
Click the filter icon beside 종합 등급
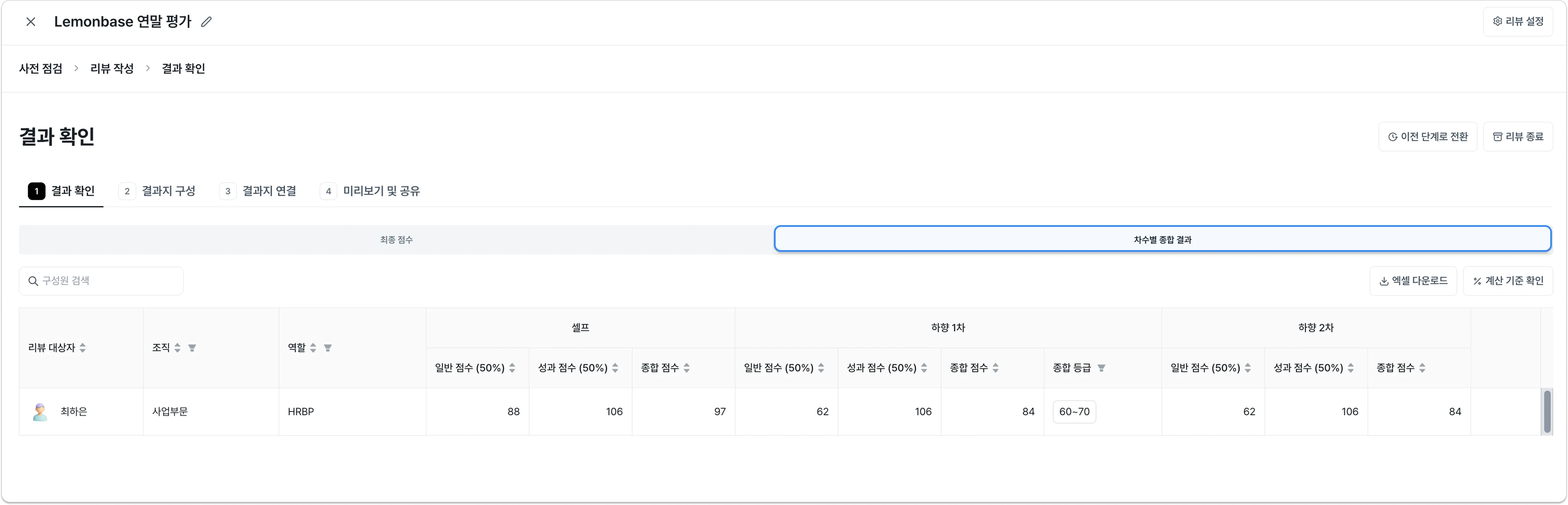click(x=1101, y=368)
